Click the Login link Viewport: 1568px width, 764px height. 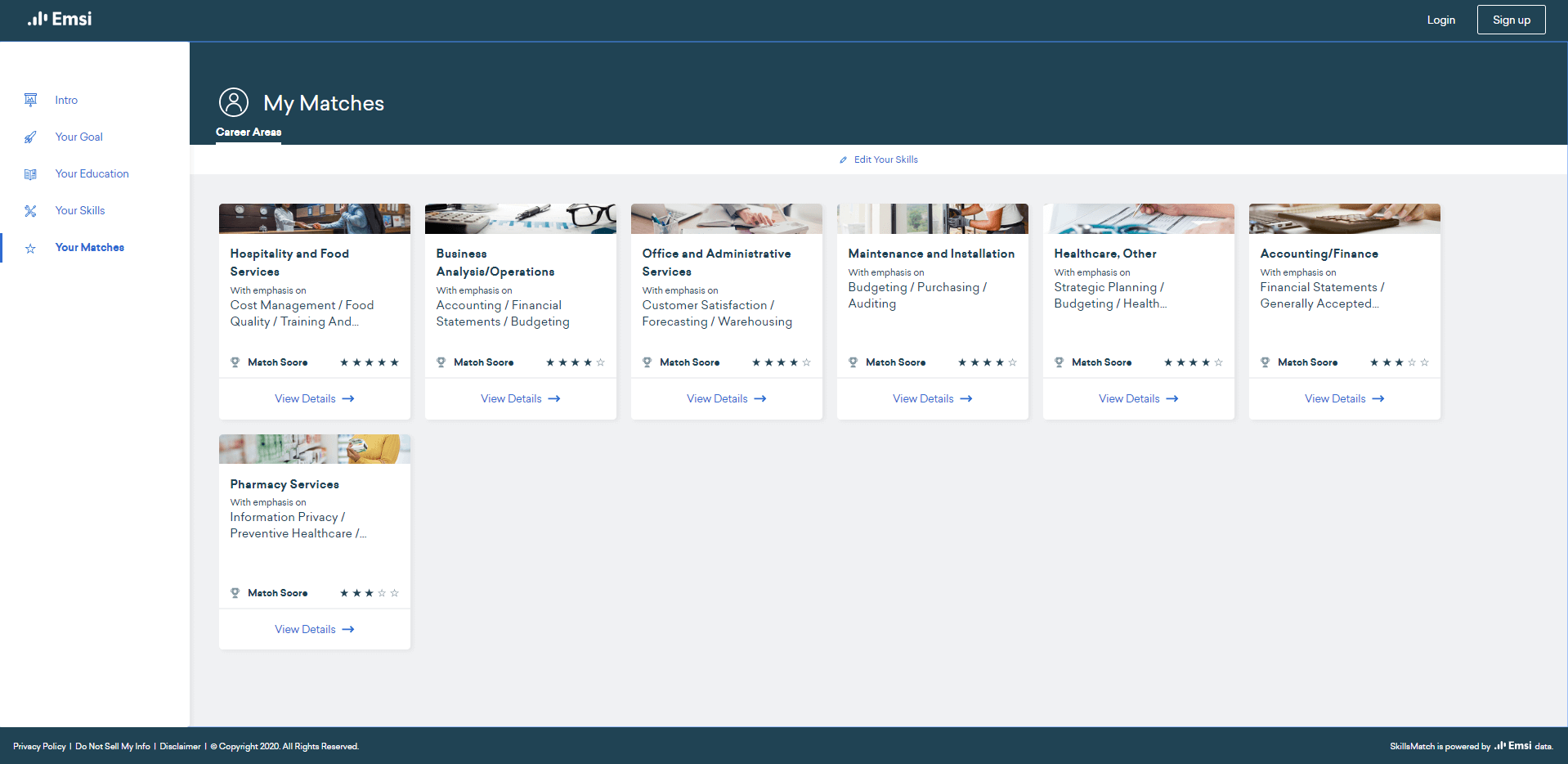(x=1440, y=20)
